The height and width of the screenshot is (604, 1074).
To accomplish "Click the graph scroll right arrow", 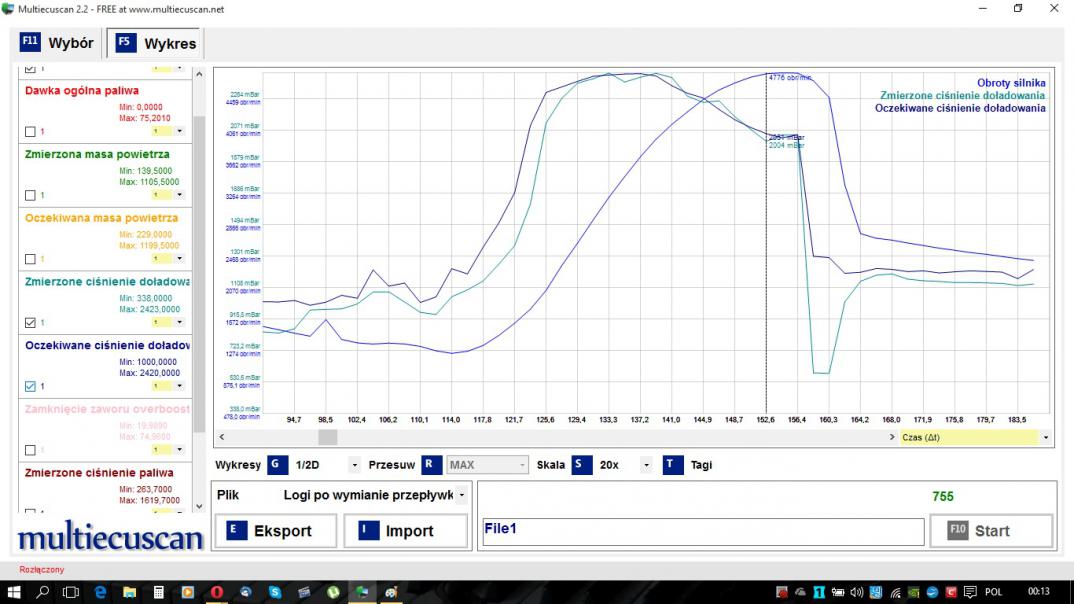I will coord(892,437).
